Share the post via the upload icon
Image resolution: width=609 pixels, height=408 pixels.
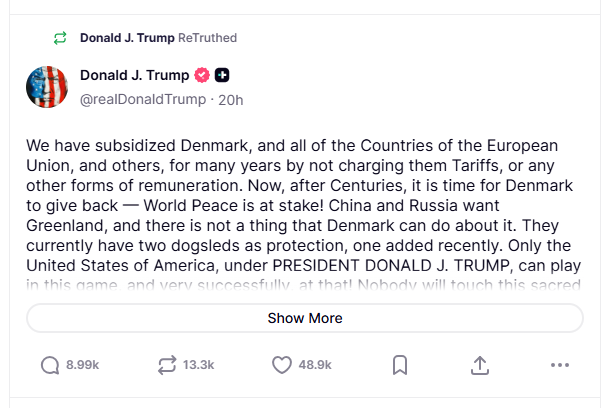[x=479, y=365]
